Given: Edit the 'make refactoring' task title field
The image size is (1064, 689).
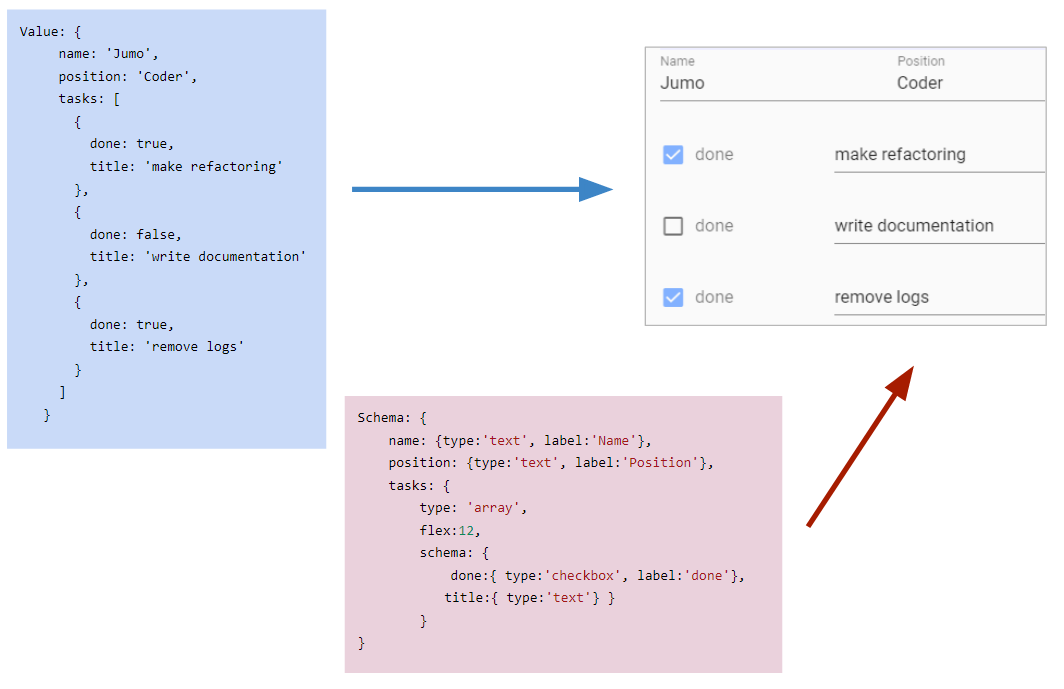Looking at the screenshot, I should click(x=939, y=155).
